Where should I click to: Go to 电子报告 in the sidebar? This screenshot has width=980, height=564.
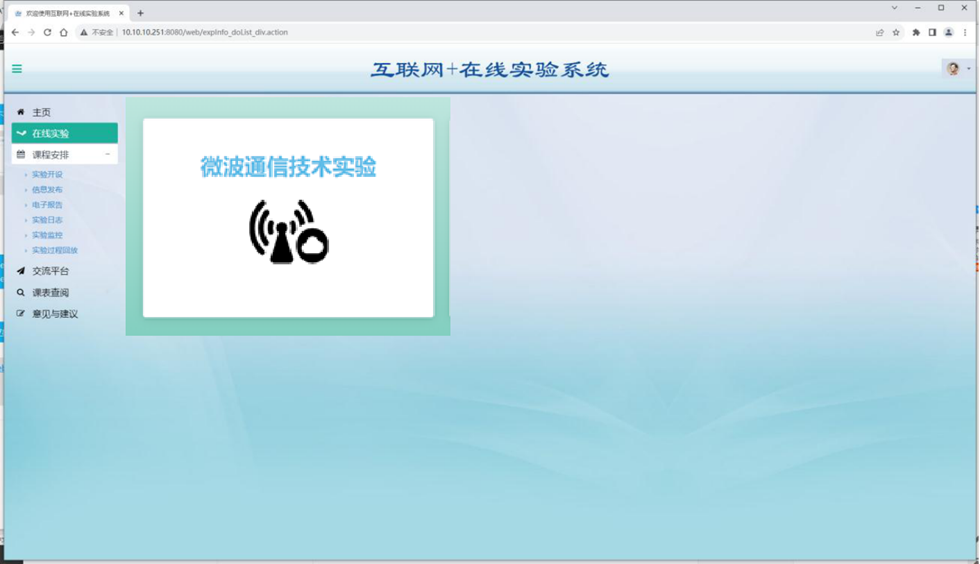(x=47, y=205)
